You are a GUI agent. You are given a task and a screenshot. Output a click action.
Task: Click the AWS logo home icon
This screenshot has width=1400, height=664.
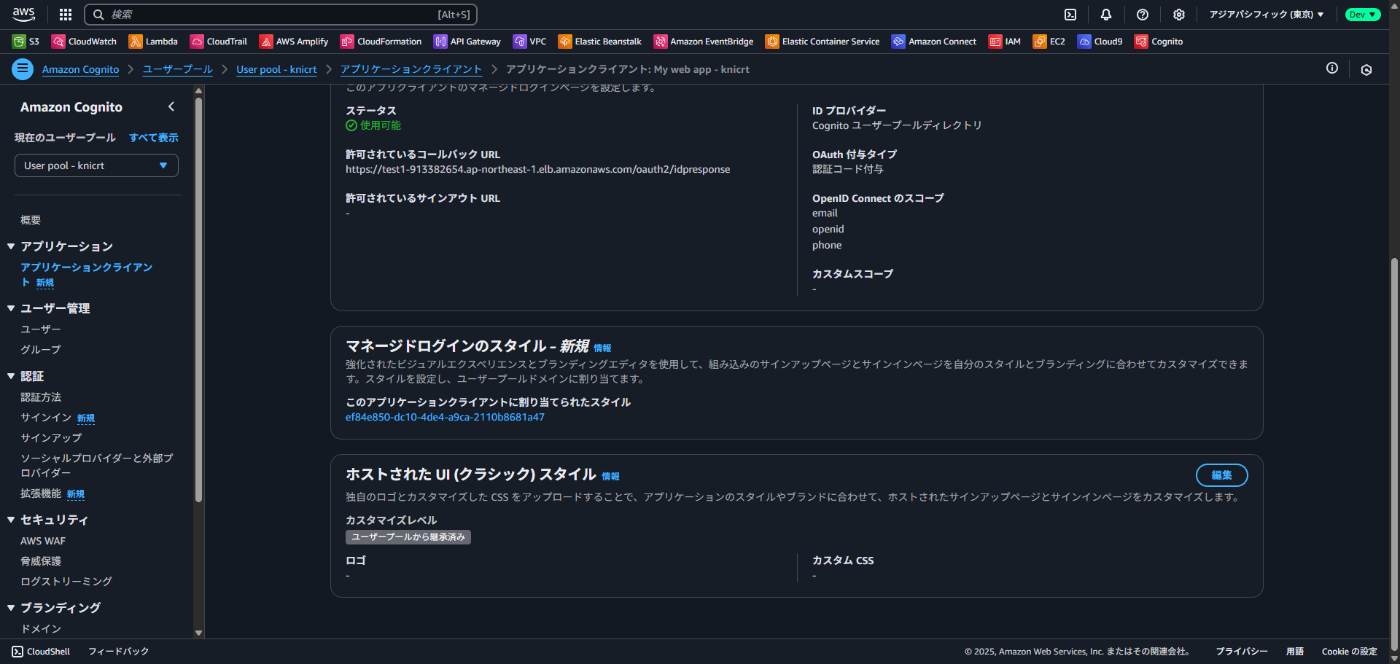click(24, 14)
